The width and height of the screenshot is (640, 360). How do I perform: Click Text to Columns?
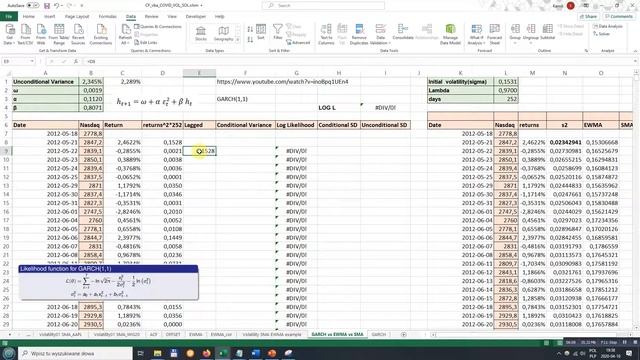pyautogui.click(x=326, y=34)
